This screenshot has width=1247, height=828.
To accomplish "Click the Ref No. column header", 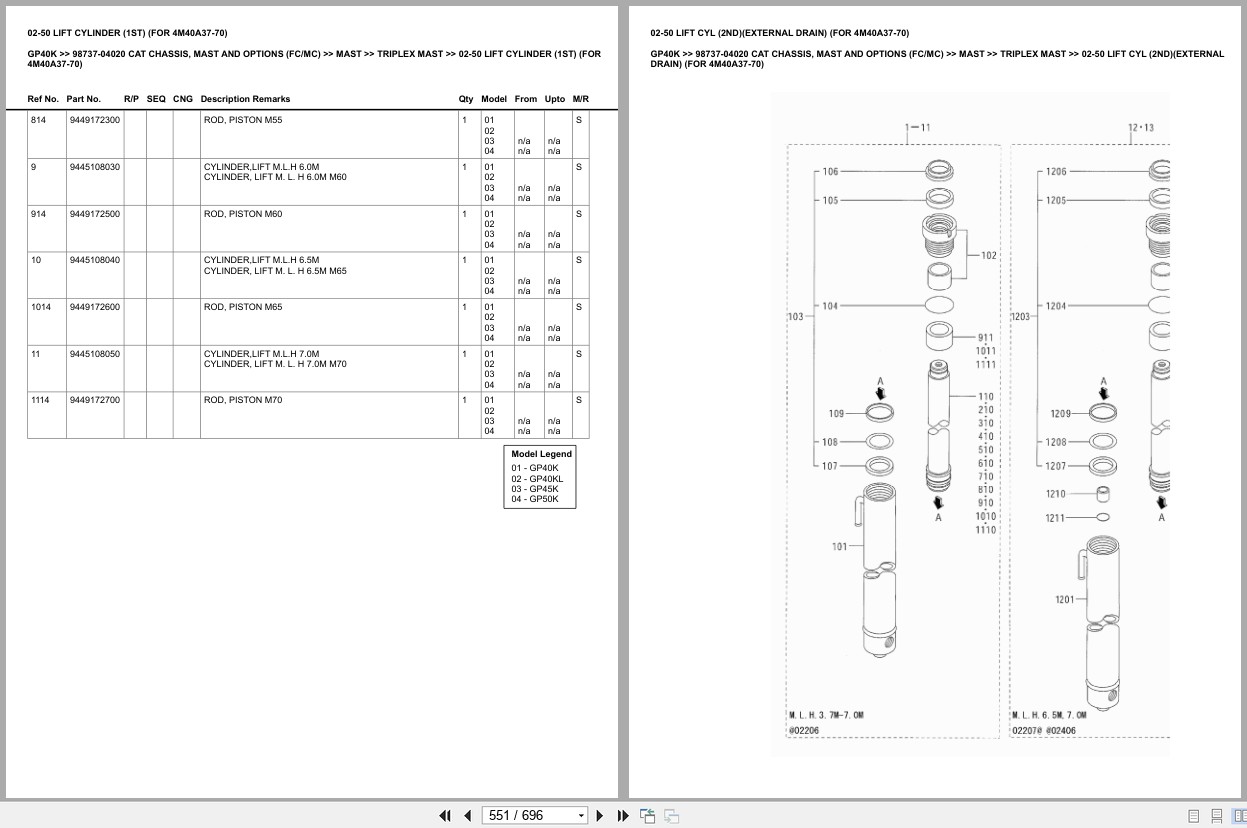I will (x=43, y=99).
